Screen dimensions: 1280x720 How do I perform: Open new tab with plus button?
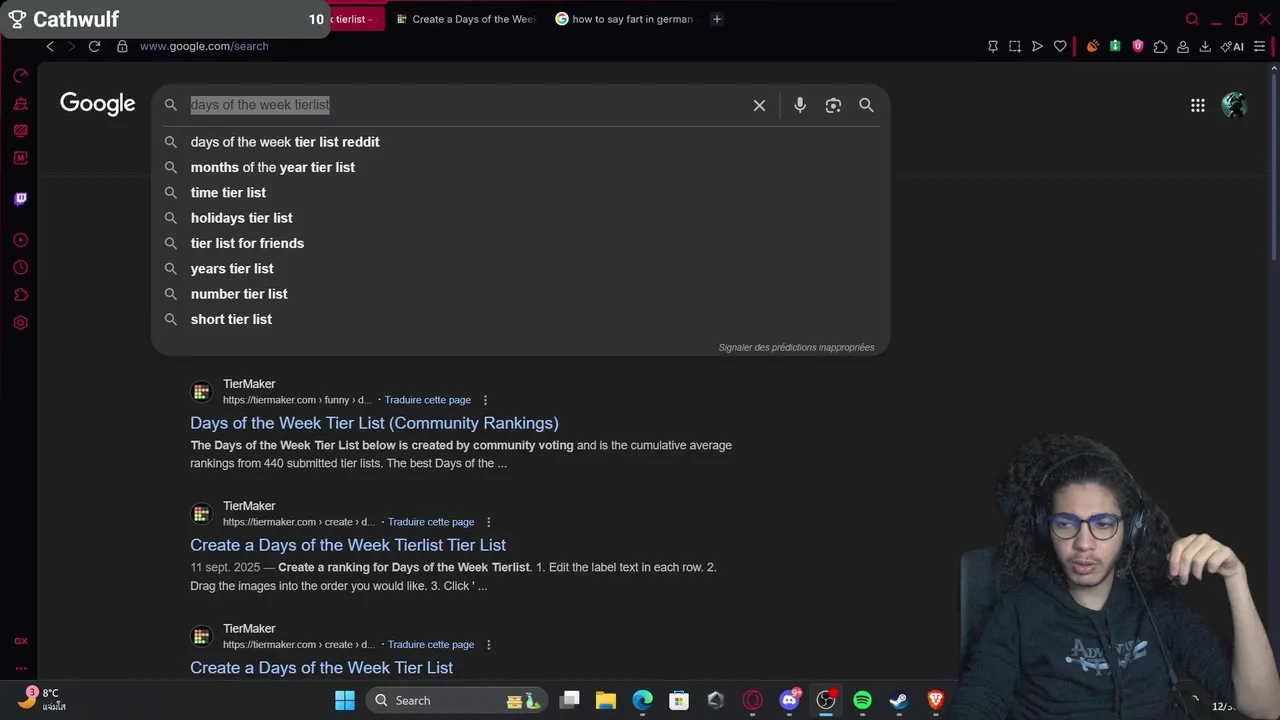coord(716,19)
